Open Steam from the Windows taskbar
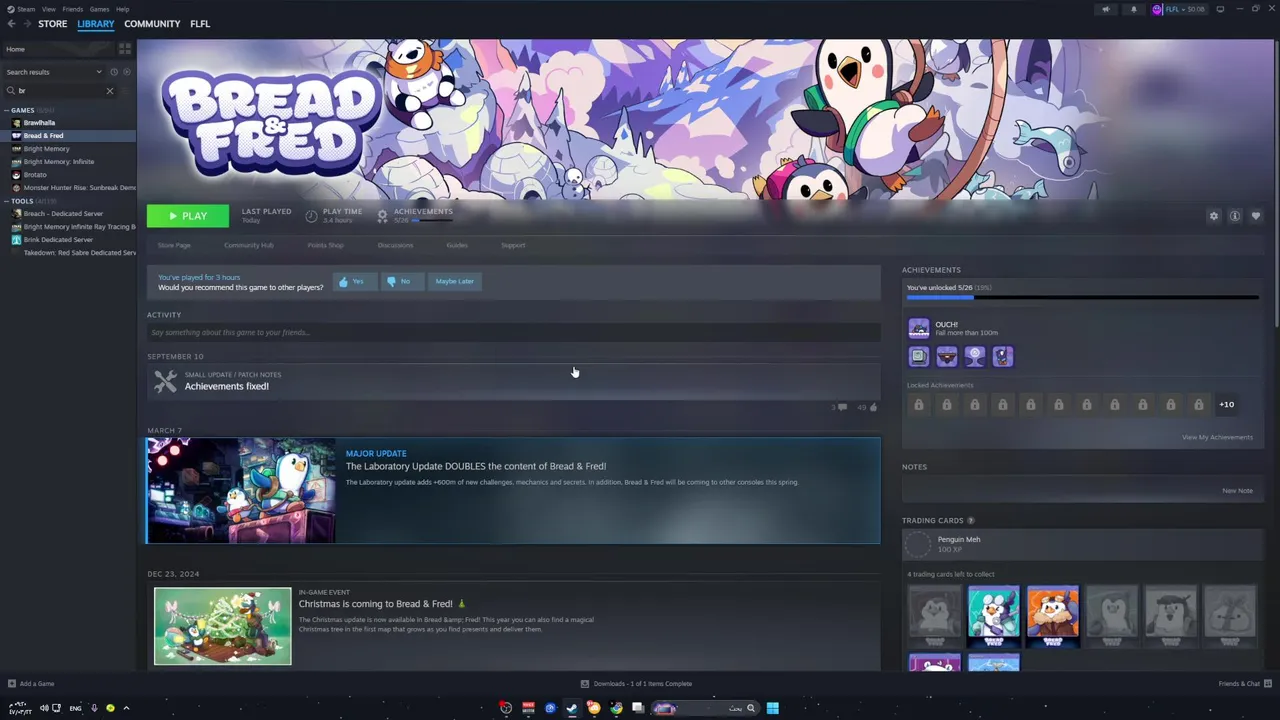This screenshot has width=1280, height=720. point(572,708)
